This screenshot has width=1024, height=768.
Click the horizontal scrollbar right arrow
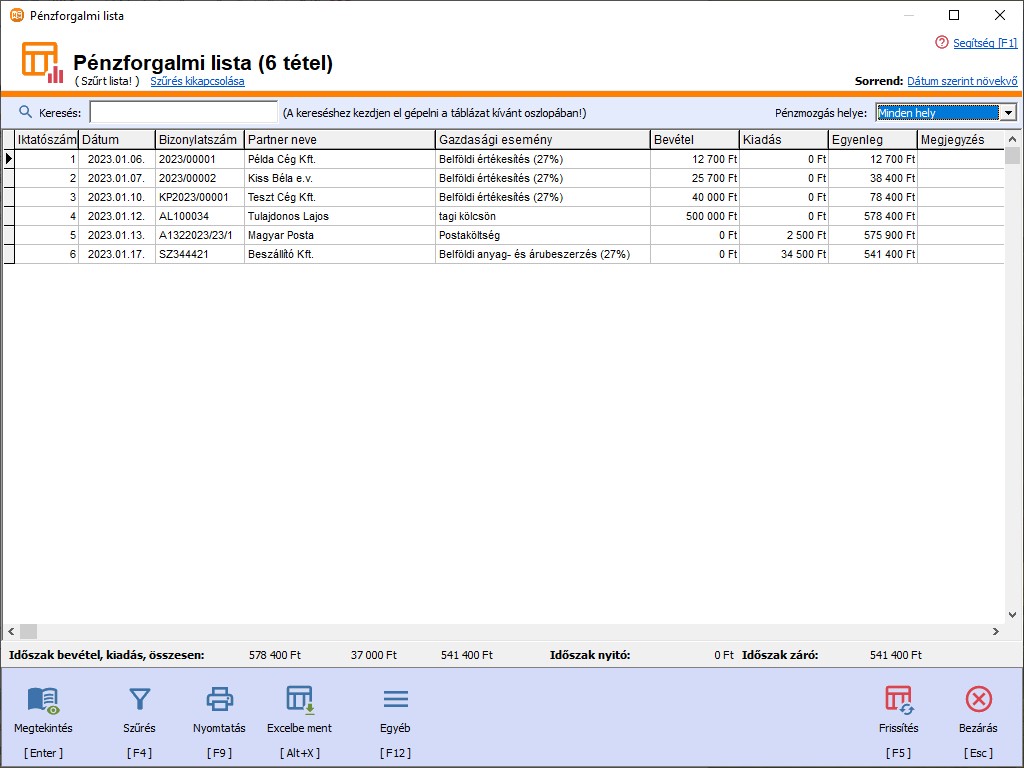pos(996,632)
